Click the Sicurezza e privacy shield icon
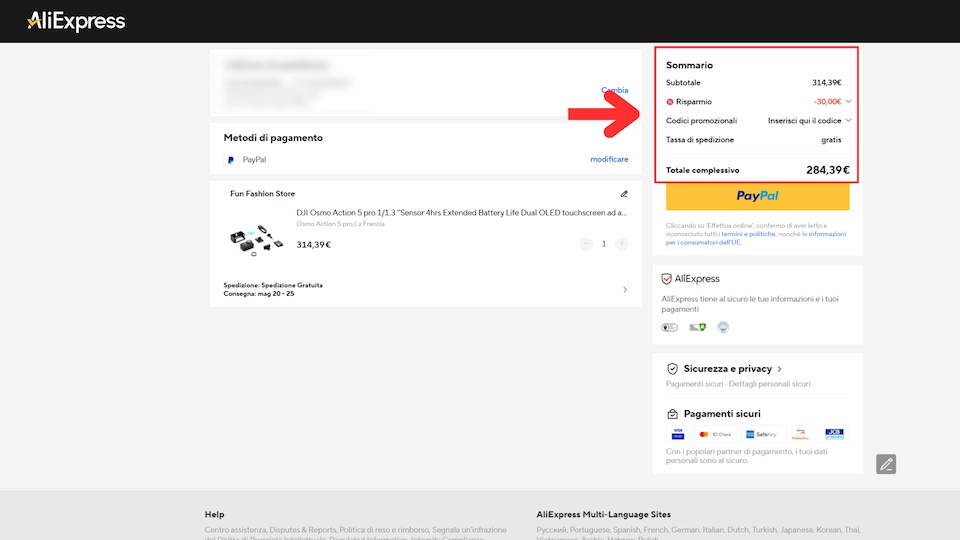 click(672, 369)
